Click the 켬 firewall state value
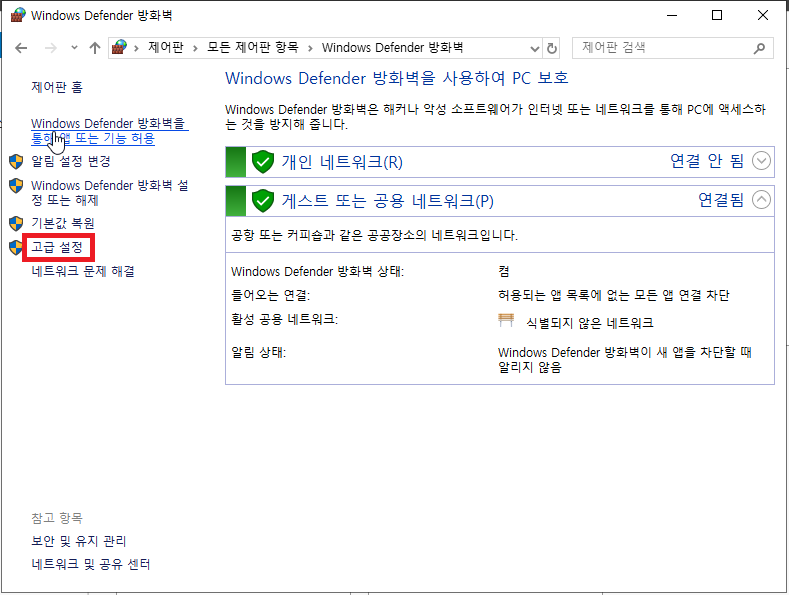Screen dimensions: 789x595 click(x=504, y=271)
